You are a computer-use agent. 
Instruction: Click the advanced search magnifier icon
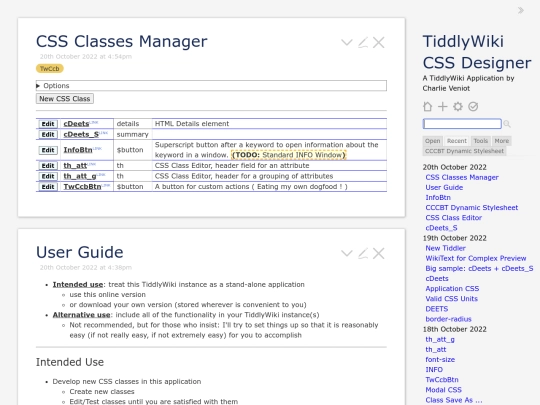tap(507, 124)
